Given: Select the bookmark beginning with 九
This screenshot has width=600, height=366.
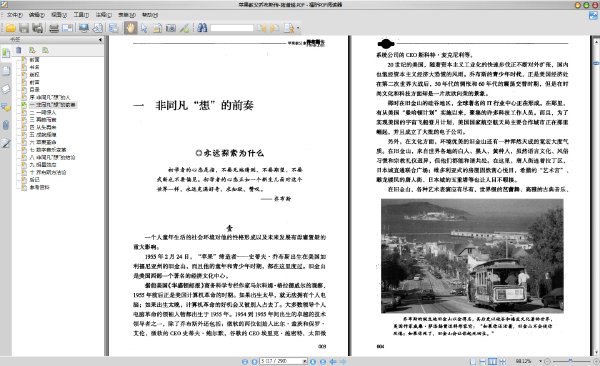Looking at the screenshot, I should (x=43, y=165).
